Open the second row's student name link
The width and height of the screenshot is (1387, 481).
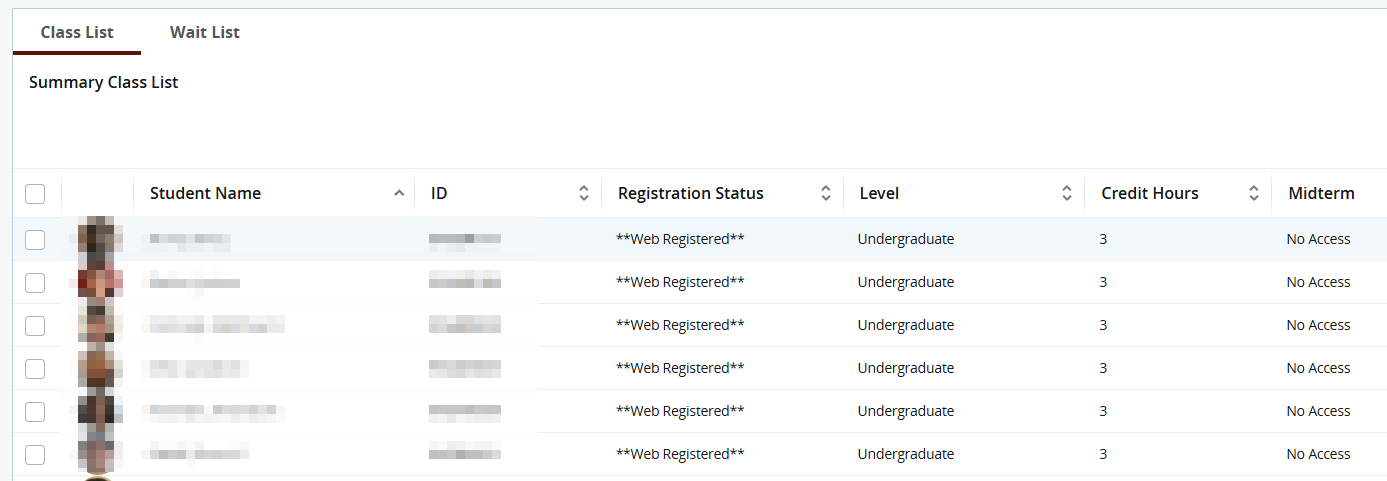pos(192,283)
